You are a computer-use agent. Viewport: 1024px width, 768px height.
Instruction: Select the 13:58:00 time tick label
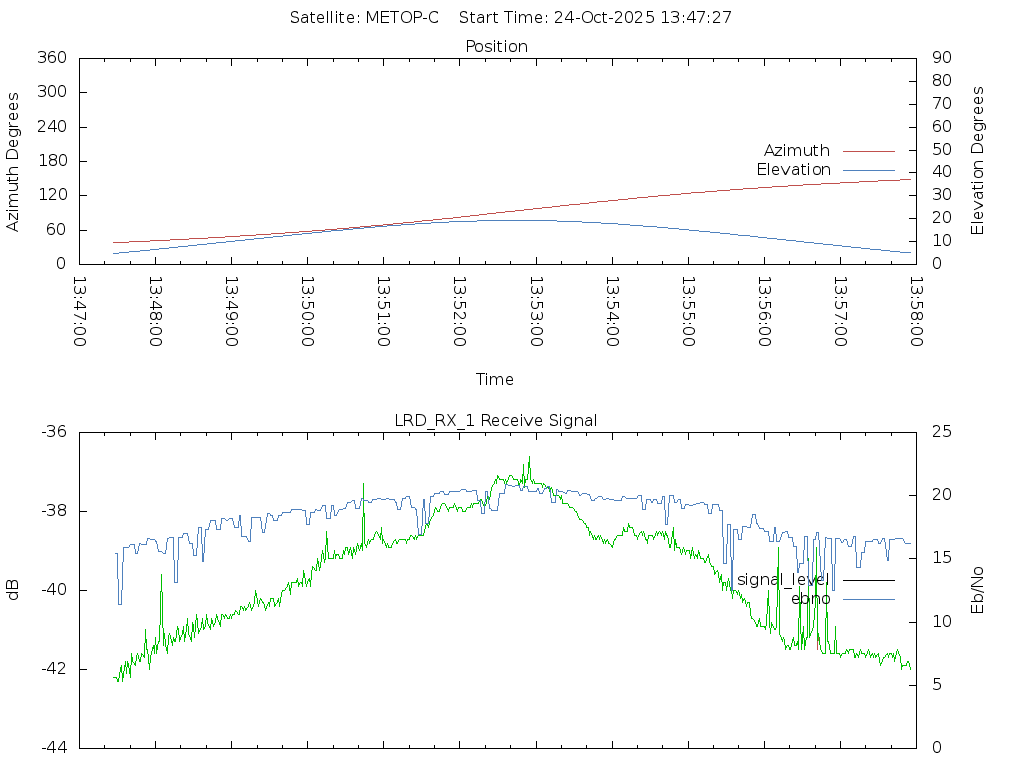point(916,312)
